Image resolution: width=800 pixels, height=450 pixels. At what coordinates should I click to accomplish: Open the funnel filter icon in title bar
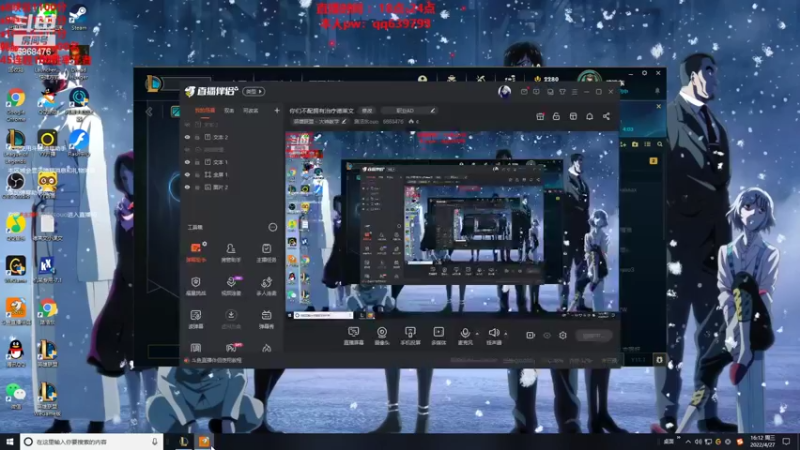coord(562,92)
